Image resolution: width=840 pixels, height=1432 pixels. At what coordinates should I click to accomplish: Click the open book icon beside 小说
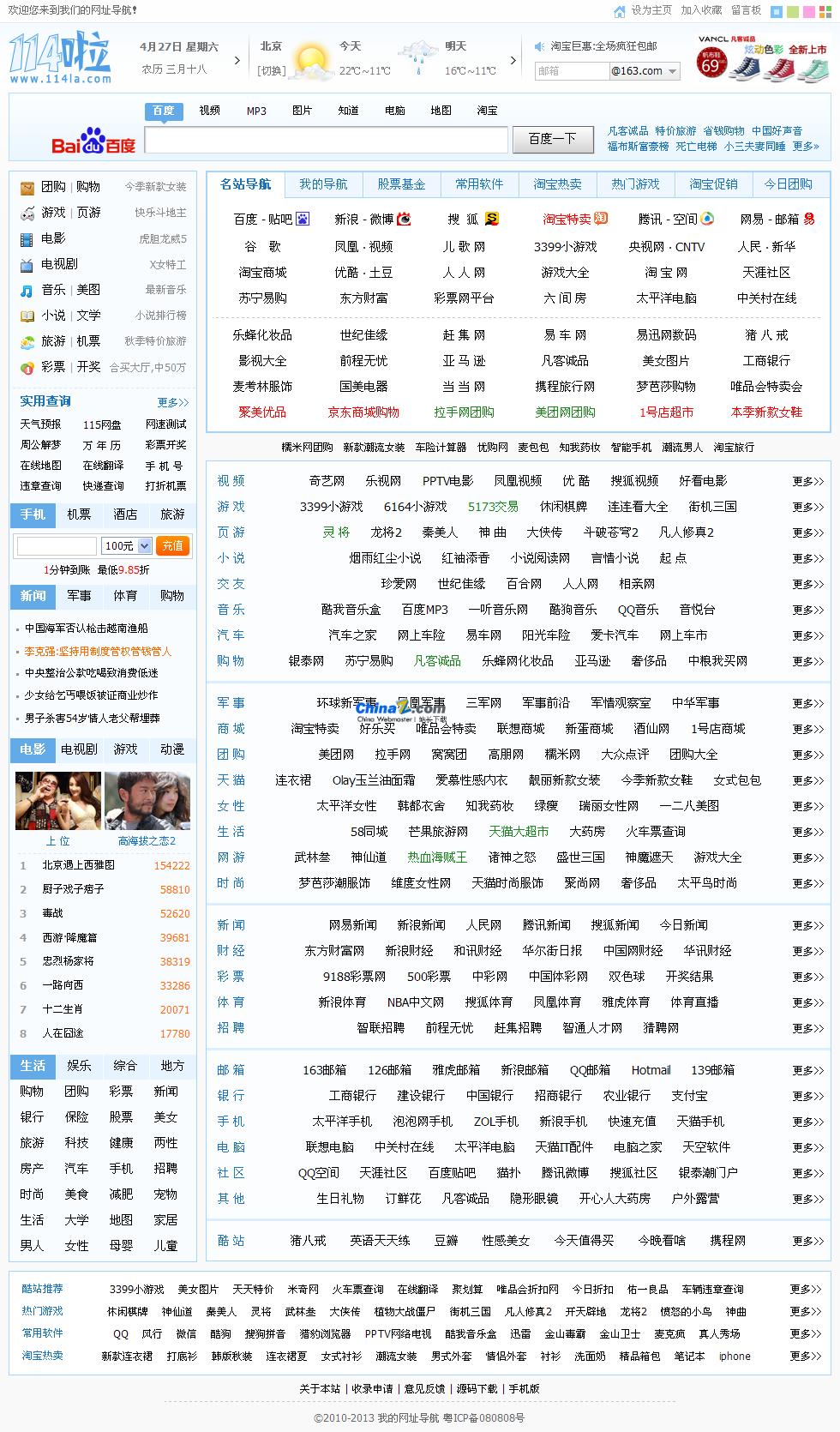click(27, 316)
